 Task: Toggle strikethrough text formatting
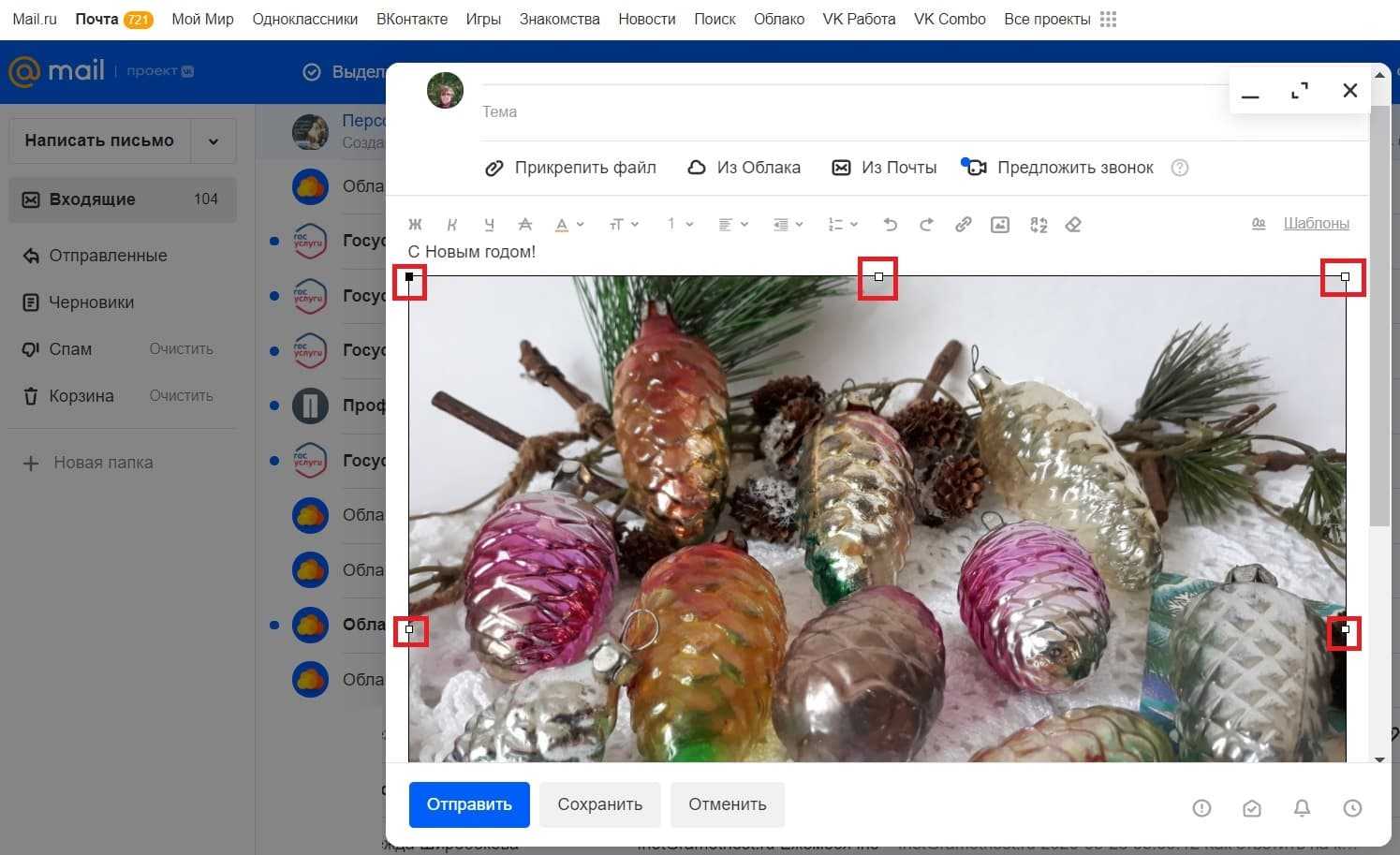pos(525,225)
